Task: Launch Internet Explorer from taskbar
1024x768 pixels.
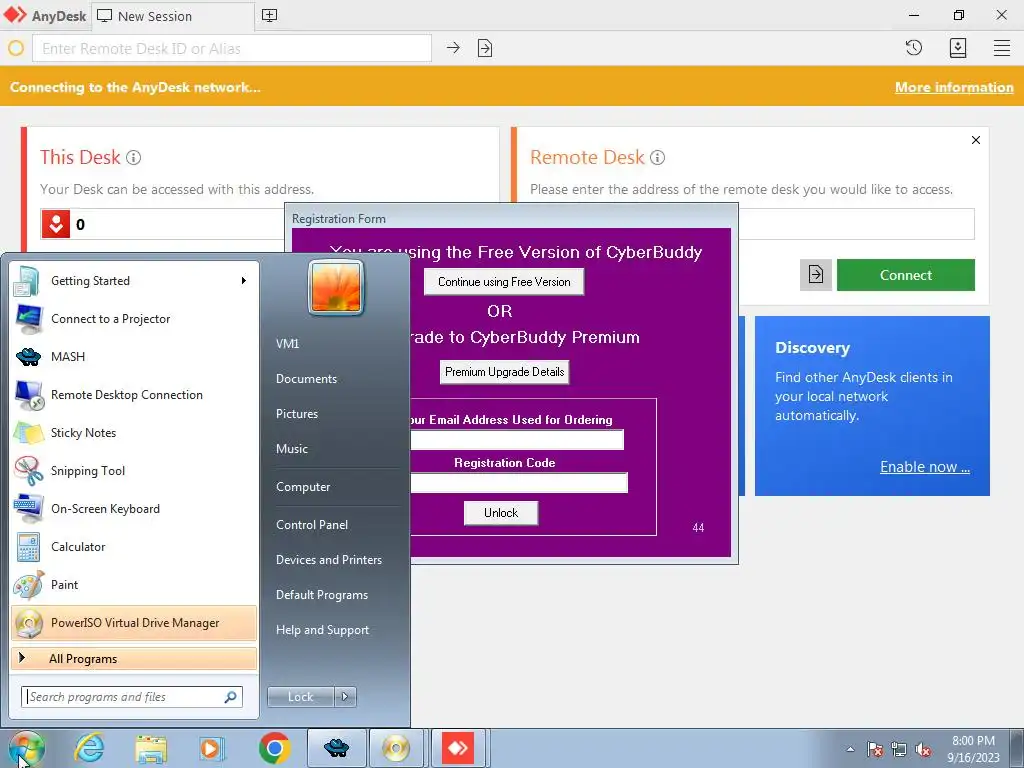Action: click(89, 748)
